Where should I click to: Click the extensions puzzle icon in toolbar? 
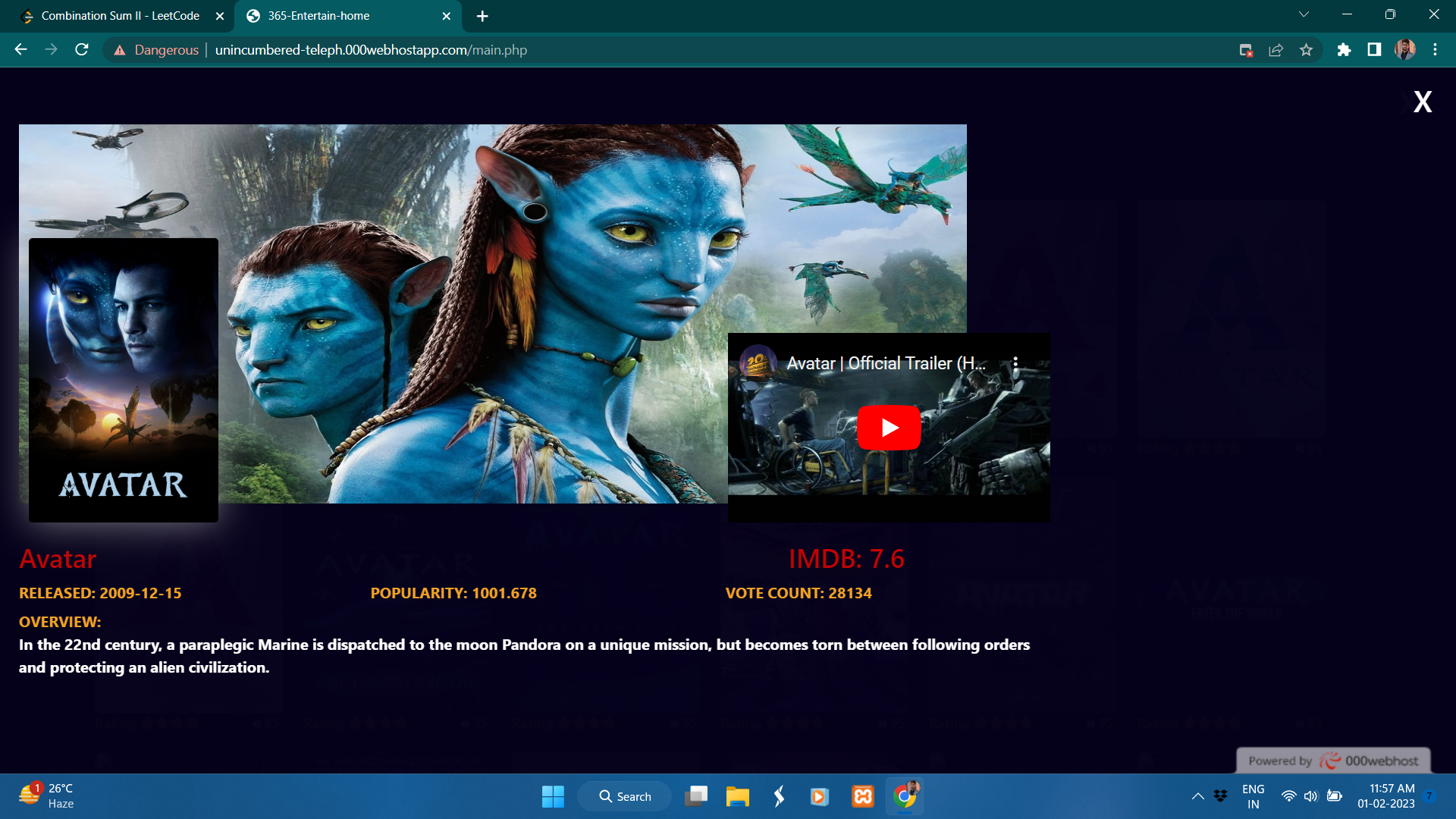[x=1345, y=50]
